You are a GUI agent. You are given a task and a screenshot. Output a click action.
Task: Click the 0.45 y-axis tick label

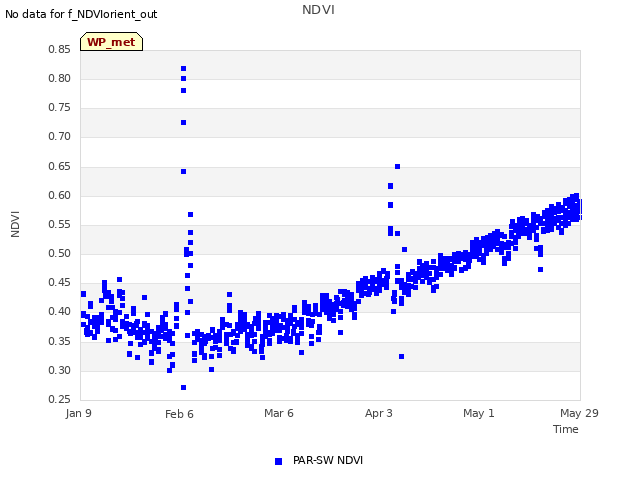[x=60, y=282]
